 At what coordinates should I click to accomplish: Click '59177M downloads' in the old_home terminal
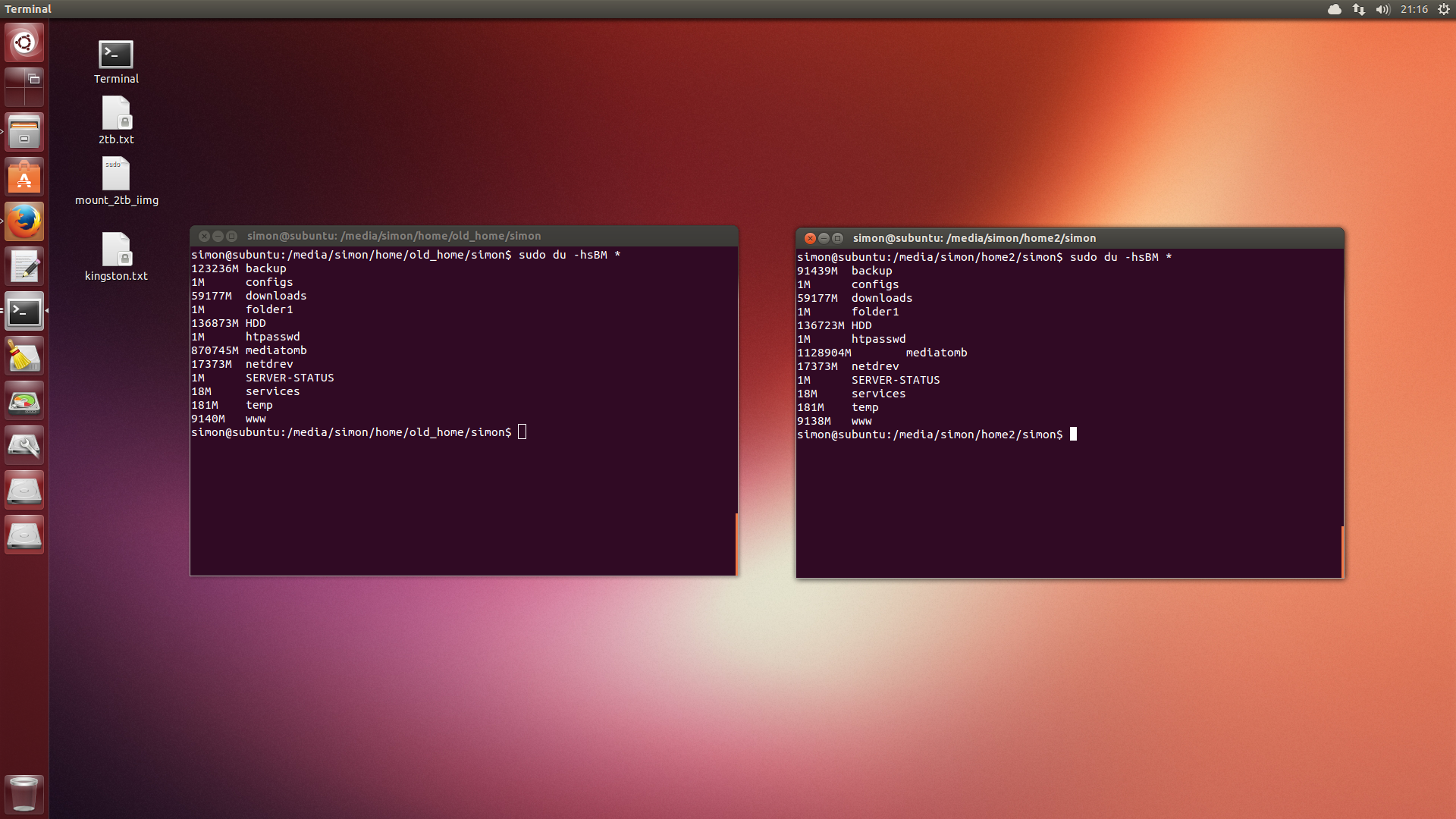[x=249, y=296]
